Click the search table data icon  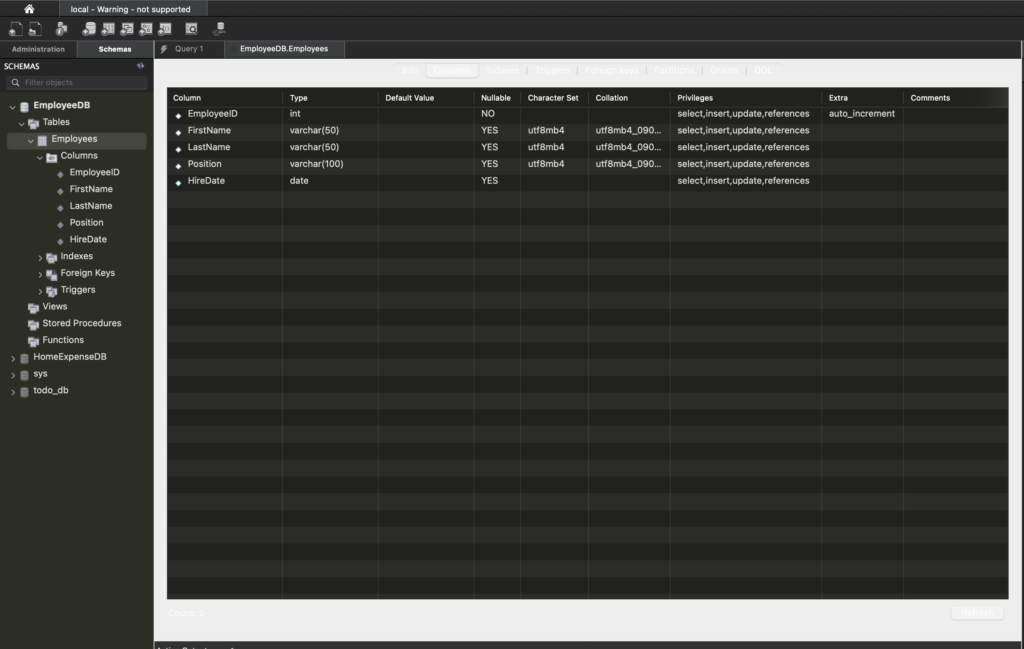(x=191, y=29)
